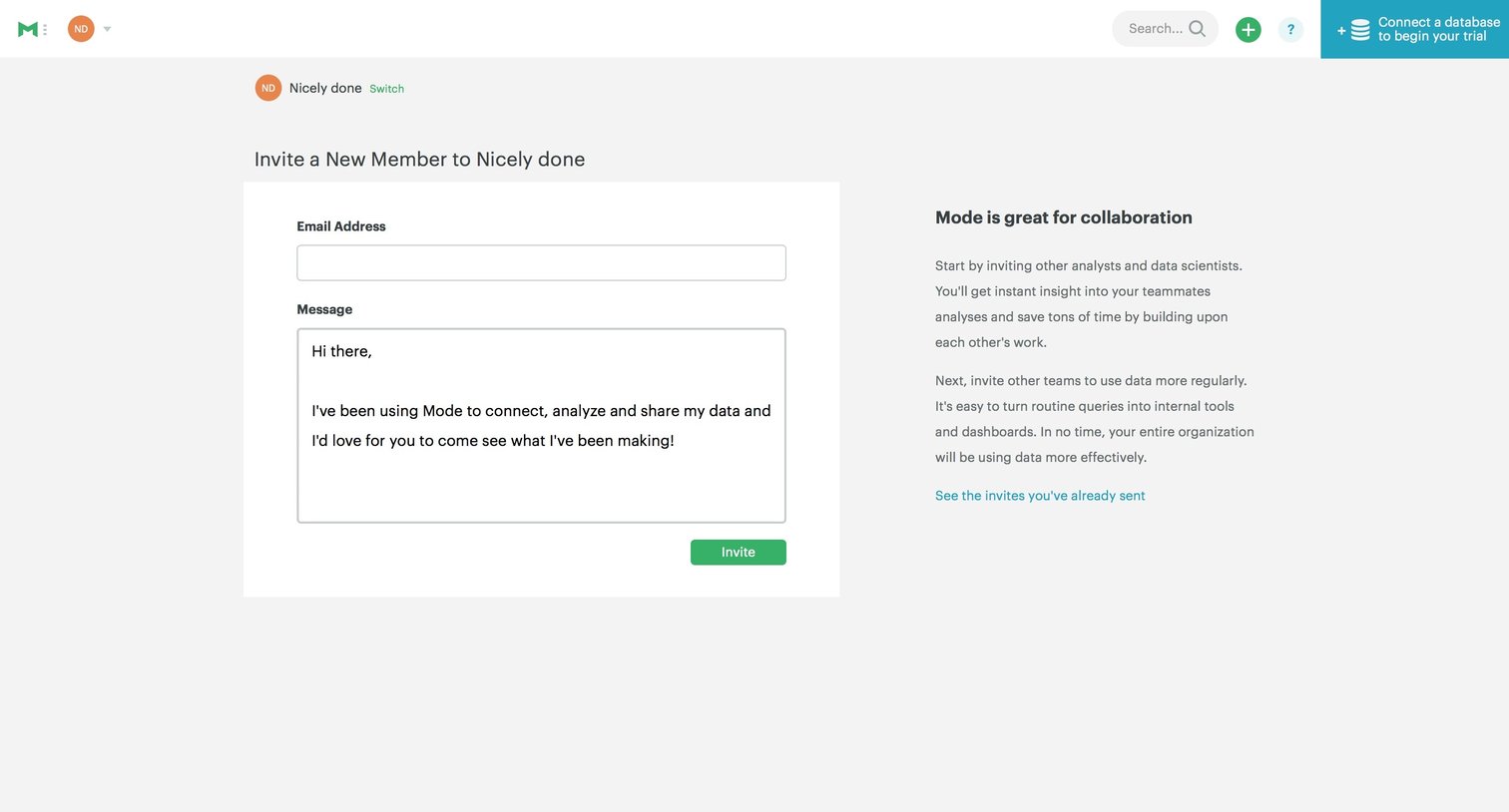Click the Email Address label
1509x812 pixels.
pyautogui.click(x=340, y=226)
